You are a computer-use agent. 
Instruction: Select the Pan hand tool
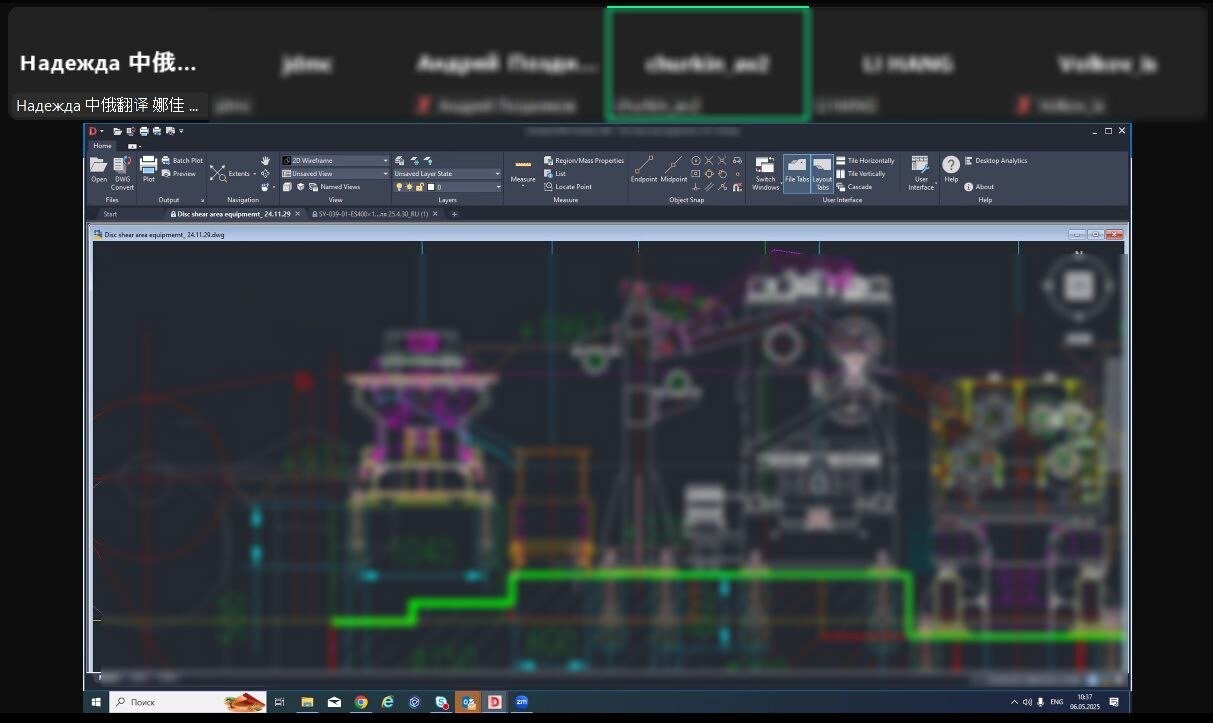click(265, 160)
